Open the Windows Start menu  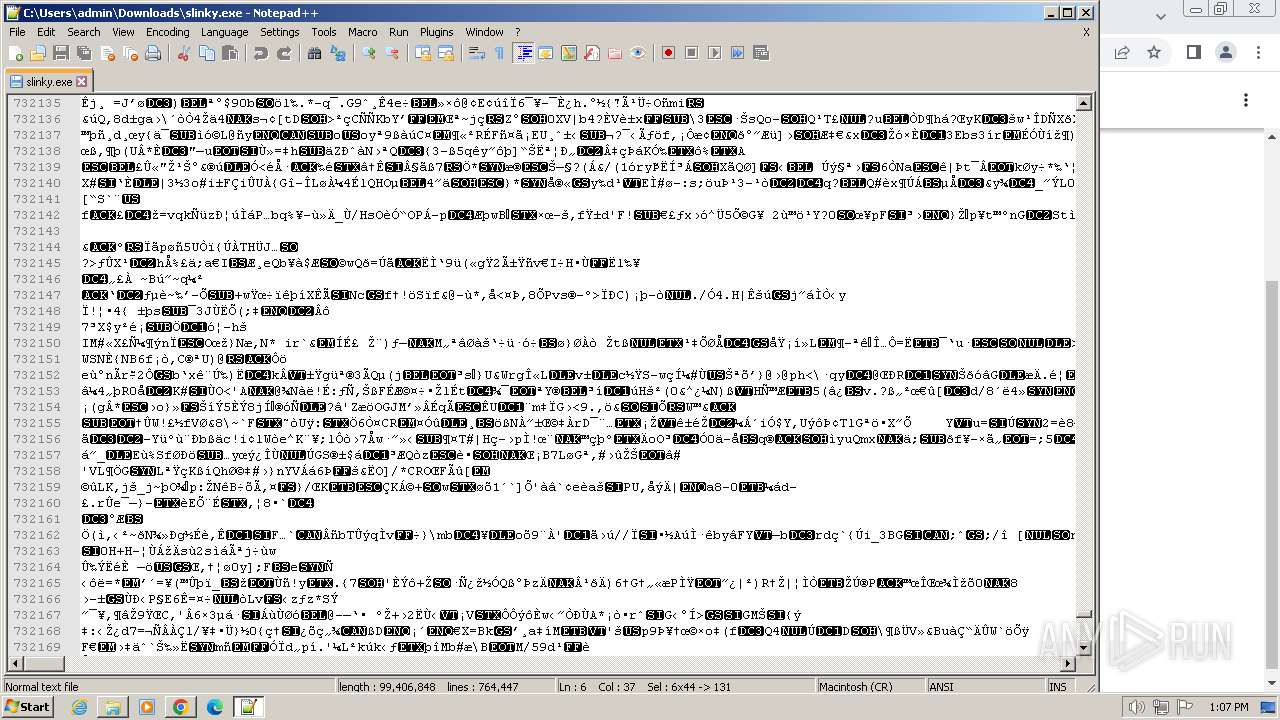[27, 707]
